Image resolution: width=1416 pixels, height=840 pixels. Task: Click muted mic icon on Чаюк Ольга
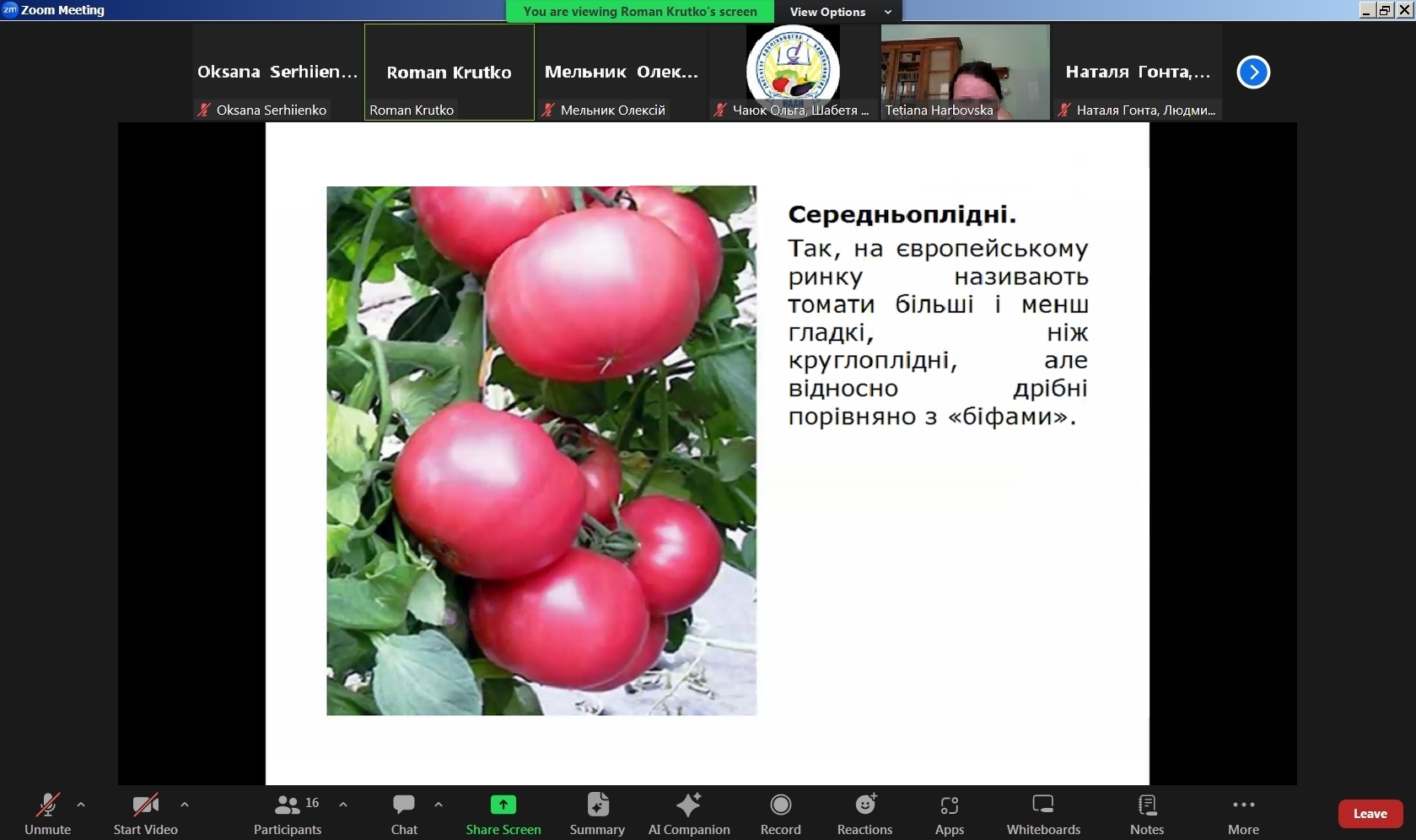click(x=719, y=110)
